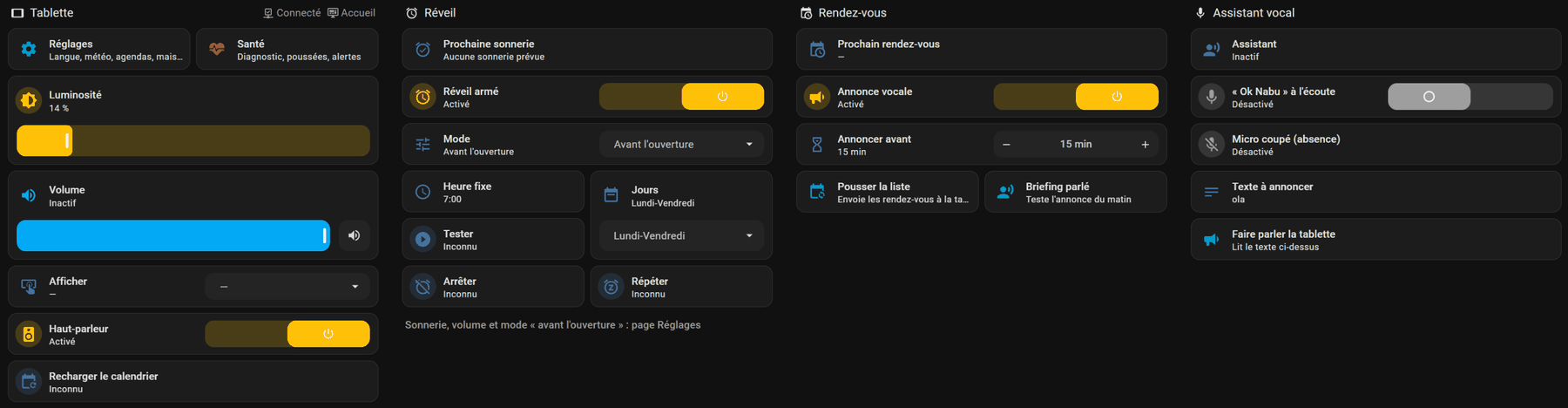Click the Connecté status badge
Viewport: 1568px width, 408px height.
pyautogui.click(x=292, y=13)
